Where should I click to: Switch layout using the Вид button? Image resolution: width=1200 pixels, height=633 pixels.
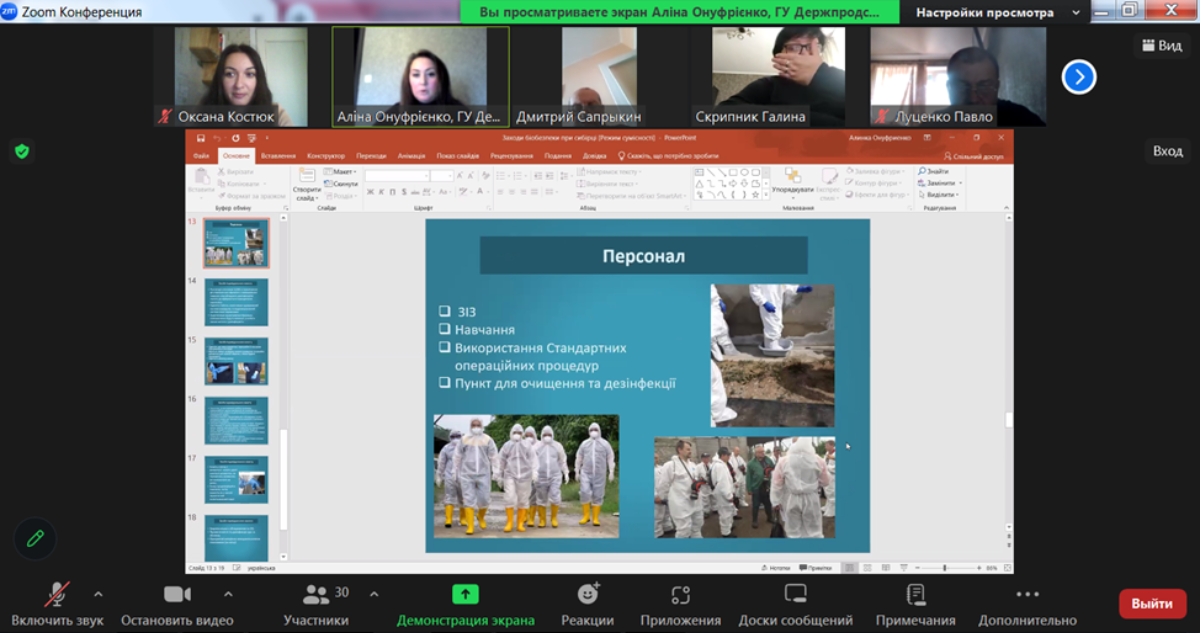1160,45
